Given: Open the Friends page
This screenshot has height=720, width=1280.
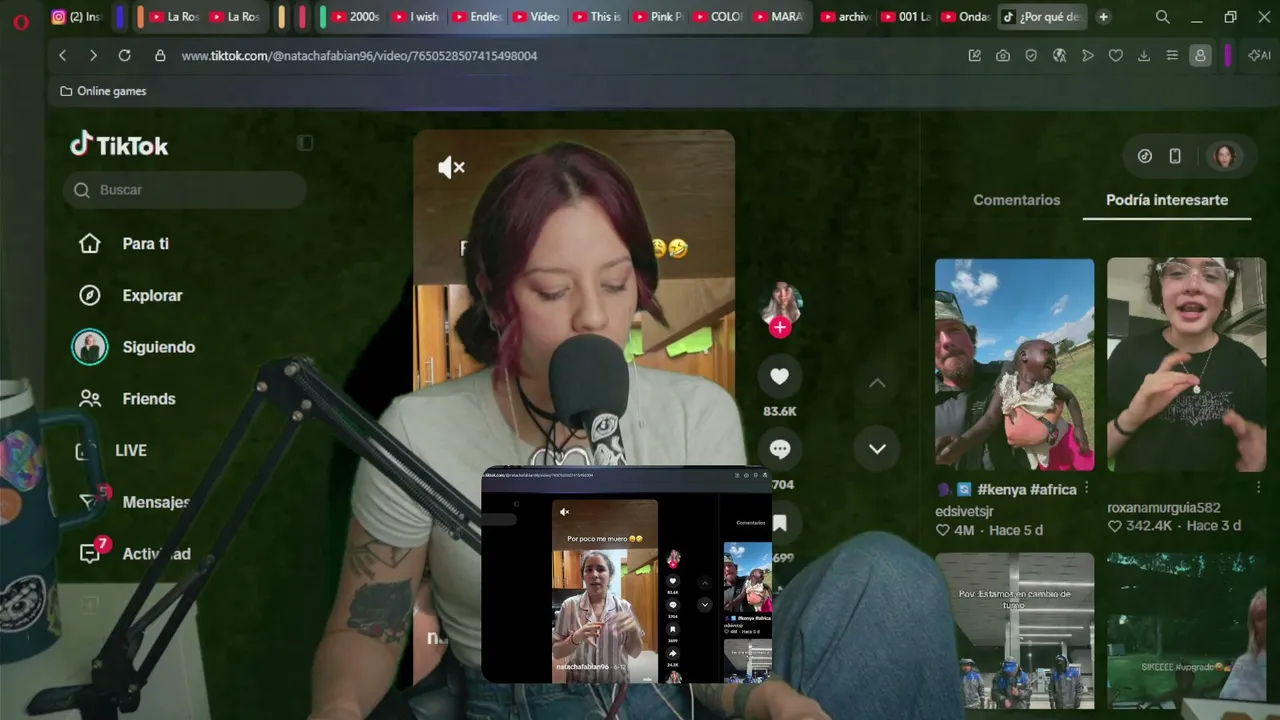Looking at the screenshot, I should [x=148, y=399].
